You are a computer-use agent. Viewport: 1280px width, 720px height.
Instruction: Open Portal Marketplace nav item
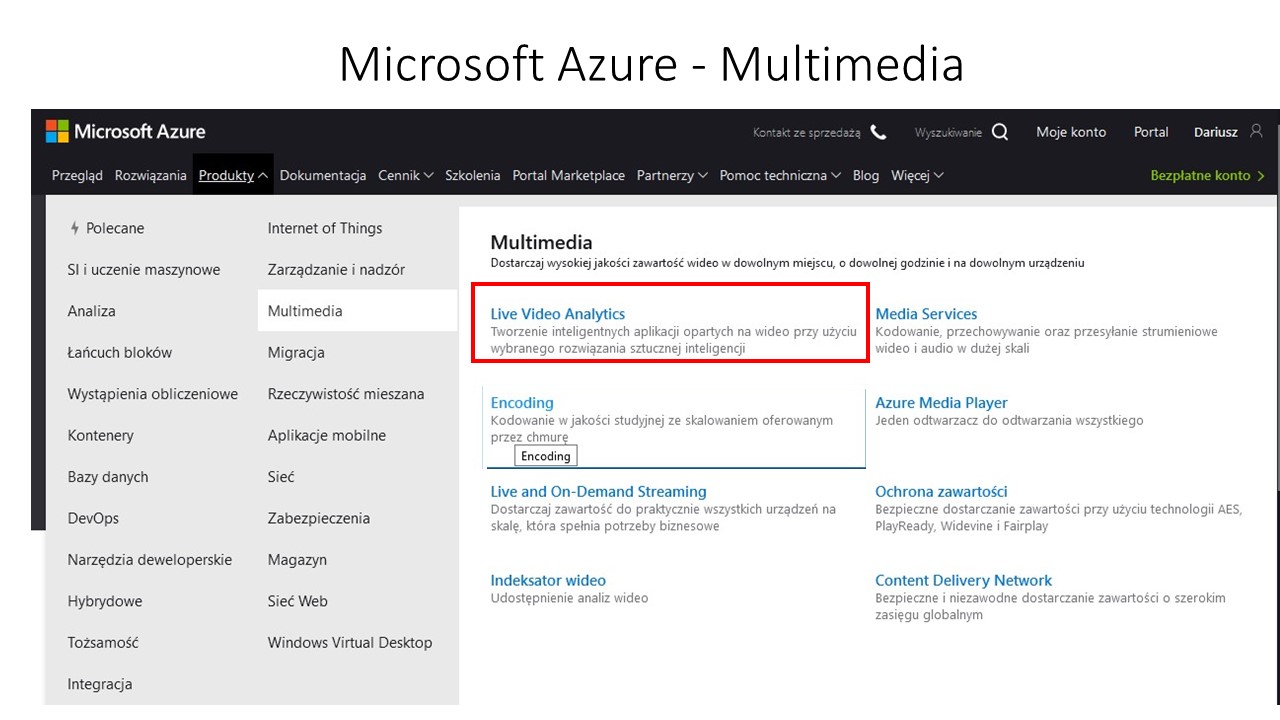click(x=569, y=175)
